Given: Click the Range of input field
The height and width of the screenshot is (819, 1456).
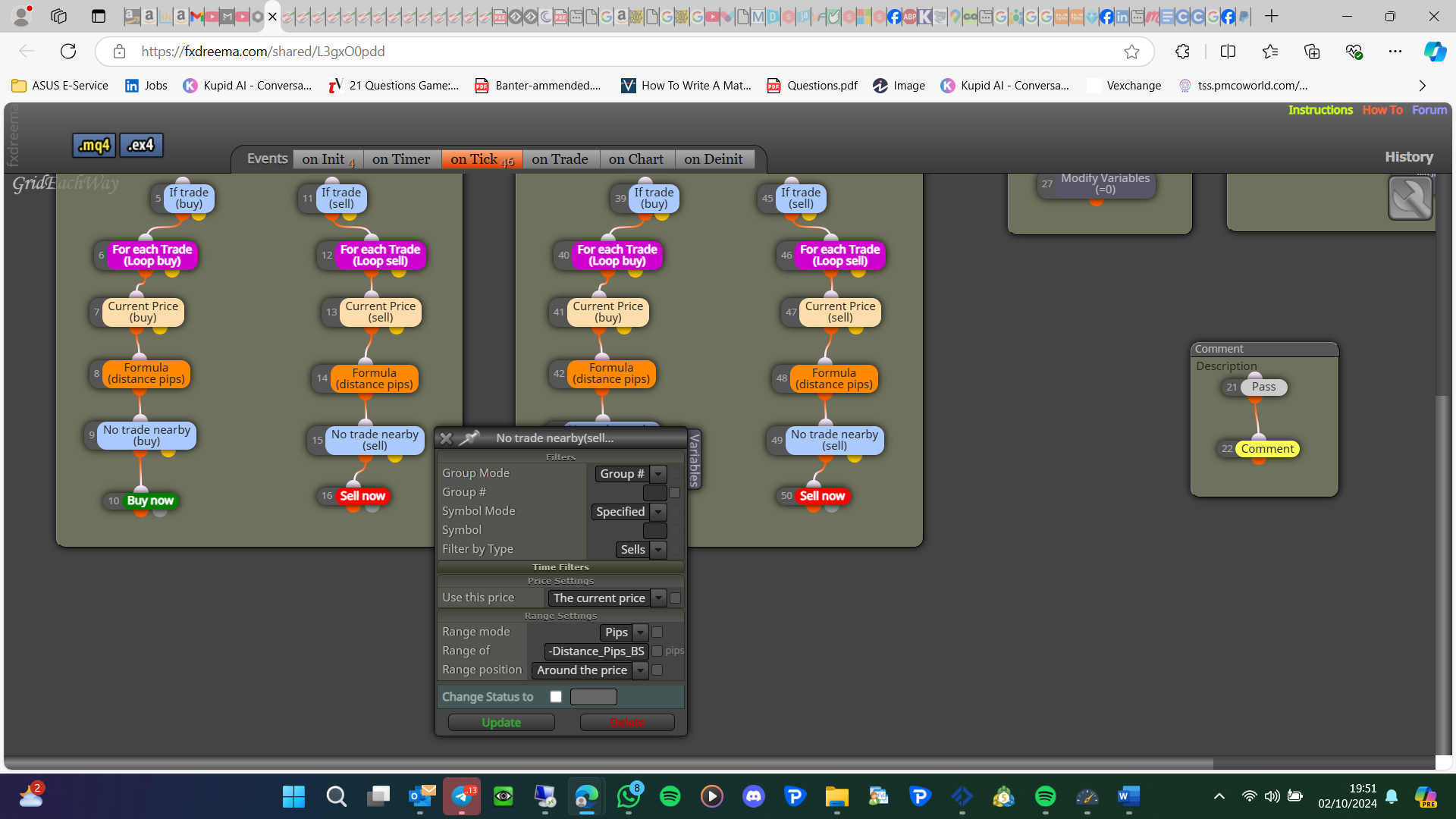Looking at the screenshot, I should (x=596, y=651).
